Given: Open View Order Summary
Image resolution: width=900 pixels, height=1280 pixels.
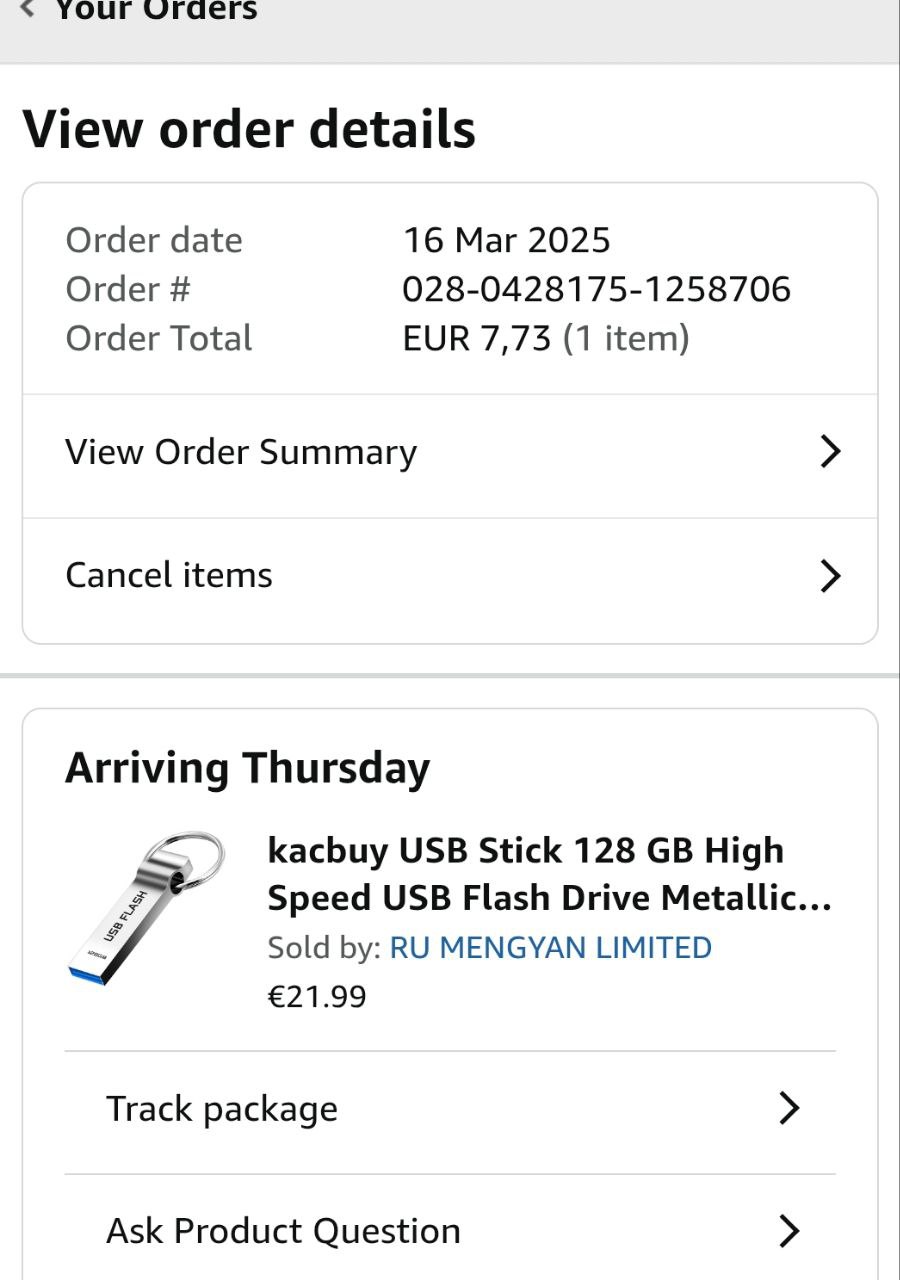Looking at the screenshot, I should pos(241,452).
